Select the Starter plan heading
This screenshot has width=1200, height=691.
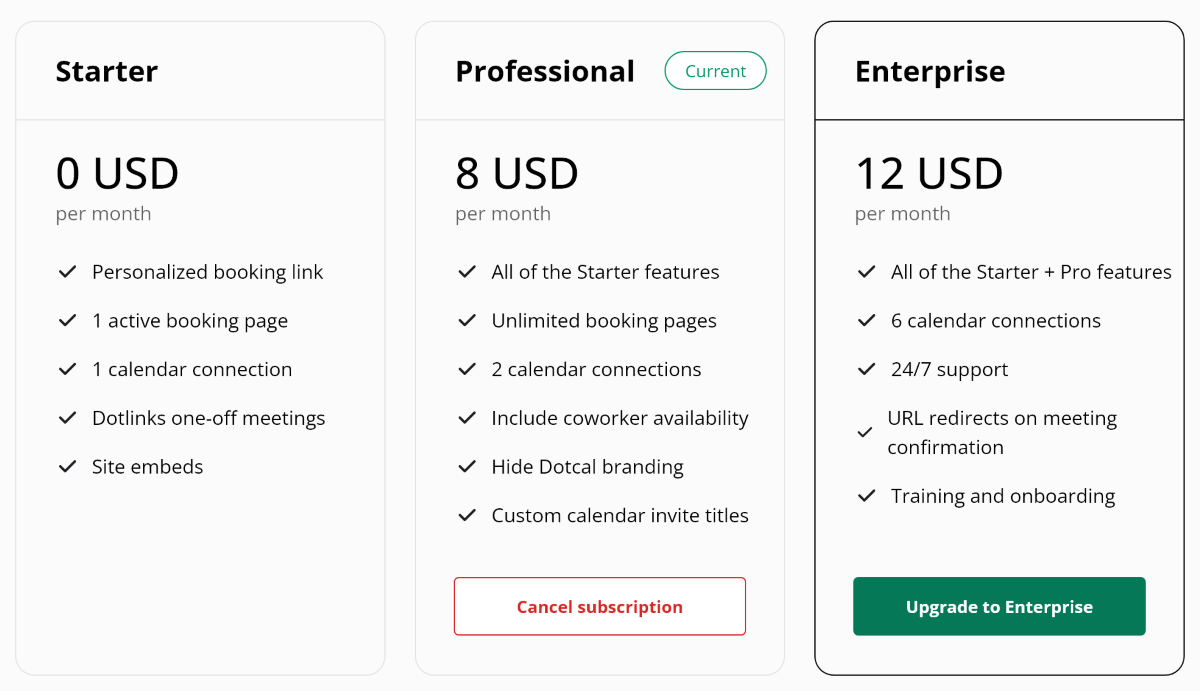pos(107,72)
